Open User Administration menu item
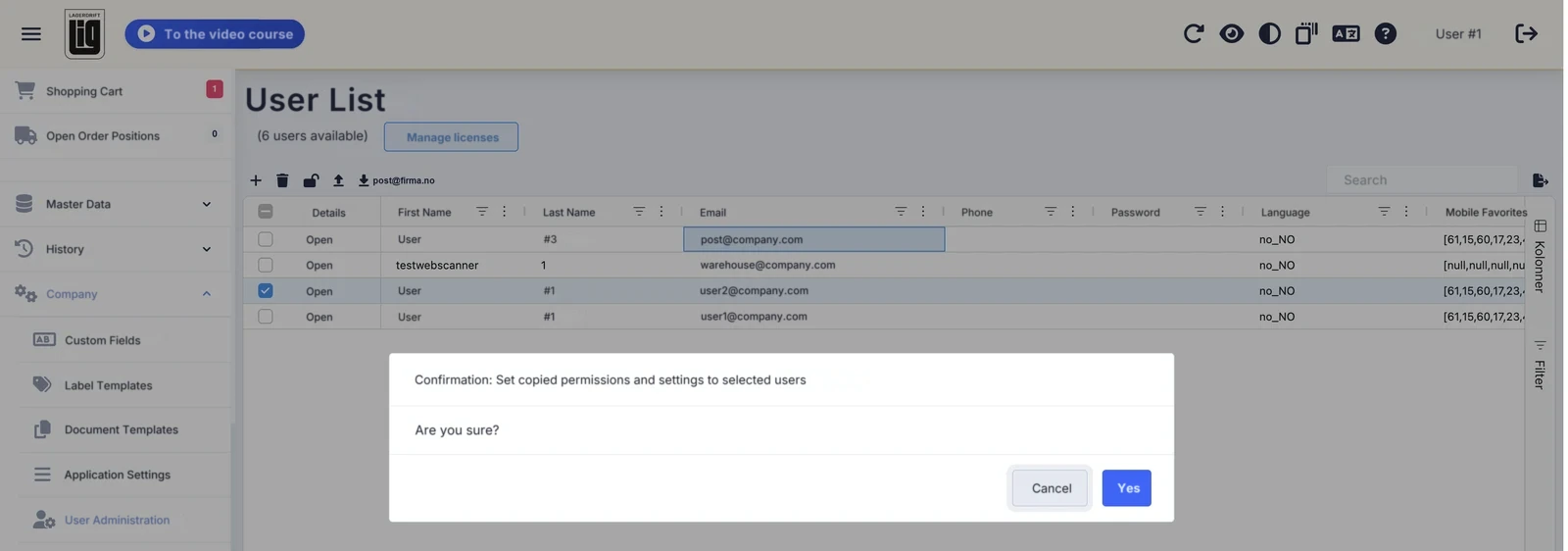Screen dimensions: 1568x551 click(x=124, y=520)
